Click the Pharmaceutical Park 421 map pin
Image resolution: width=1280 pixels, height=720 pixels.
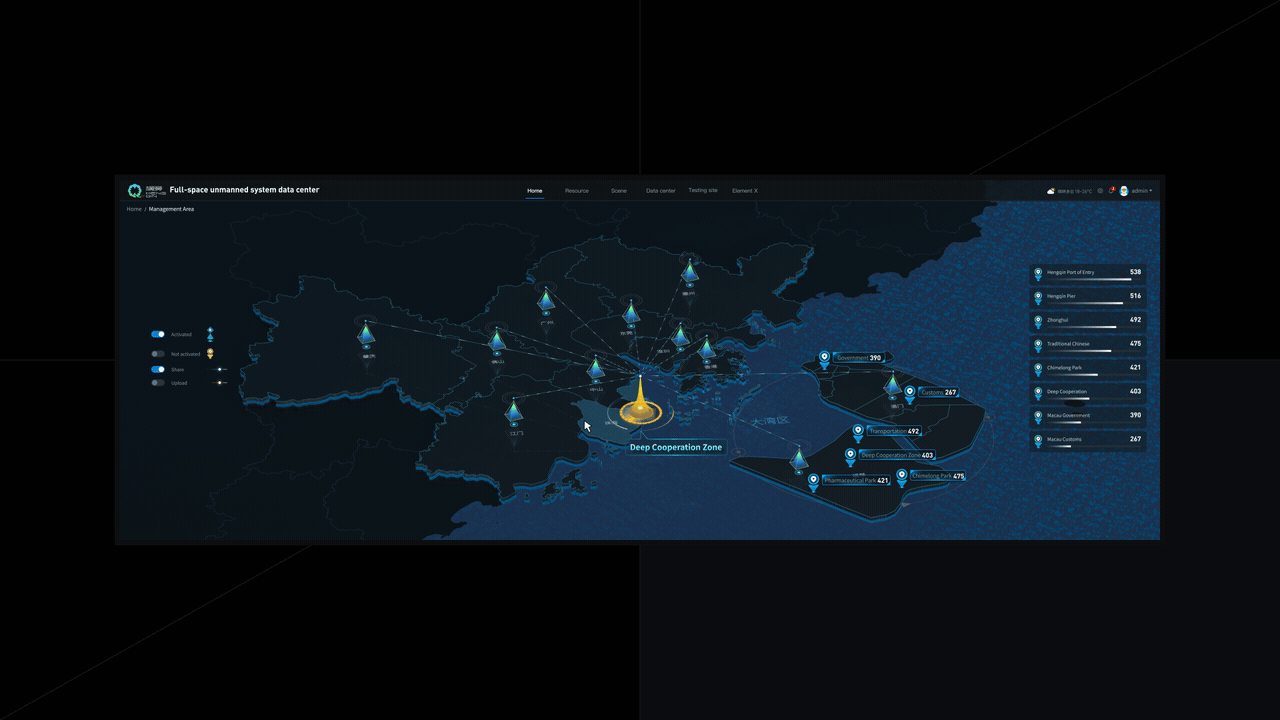coord(813,482)
